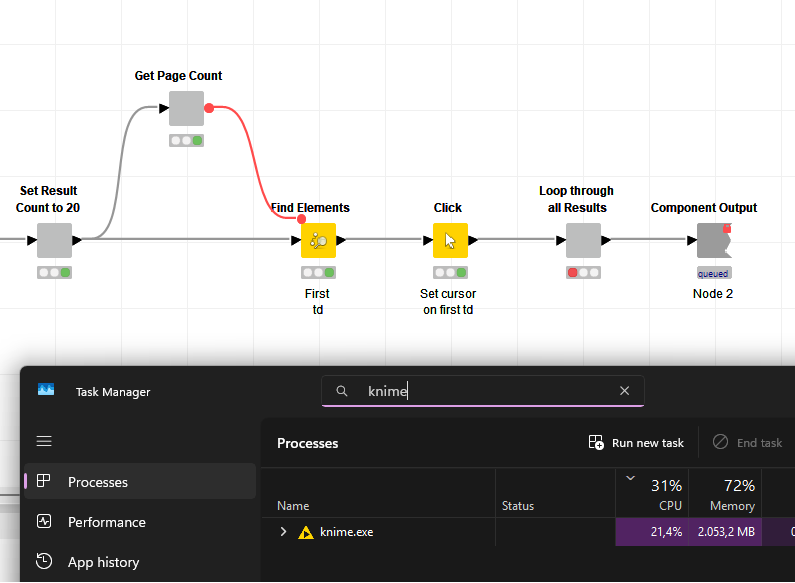This screenshot has height=583, width=795.
Task: Select the Set Result Count to 20 node
Action: [54, 240]
